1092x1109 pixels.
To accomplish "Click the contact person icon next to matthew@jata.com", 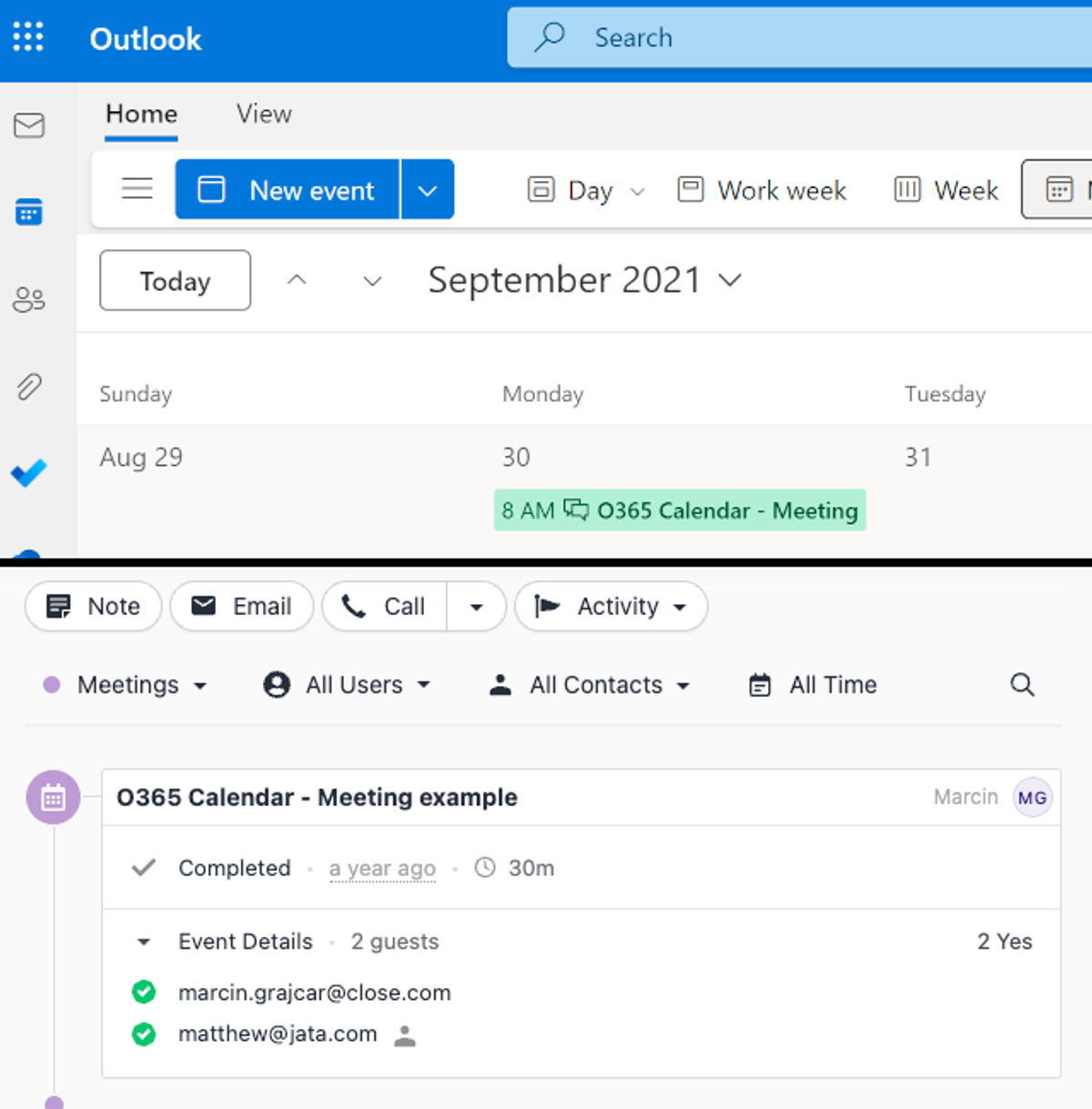I will pos(405,1035).
